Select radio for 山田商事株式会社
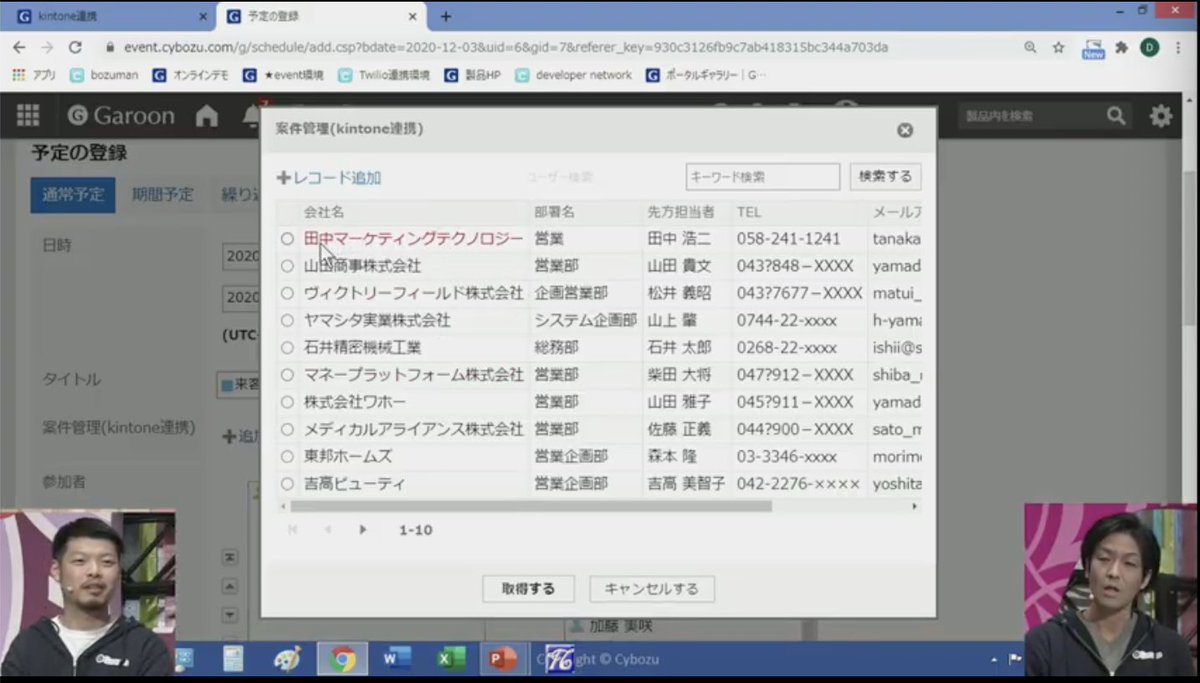The width and height of the screenshot is (1200, 683). pos(287,266)
